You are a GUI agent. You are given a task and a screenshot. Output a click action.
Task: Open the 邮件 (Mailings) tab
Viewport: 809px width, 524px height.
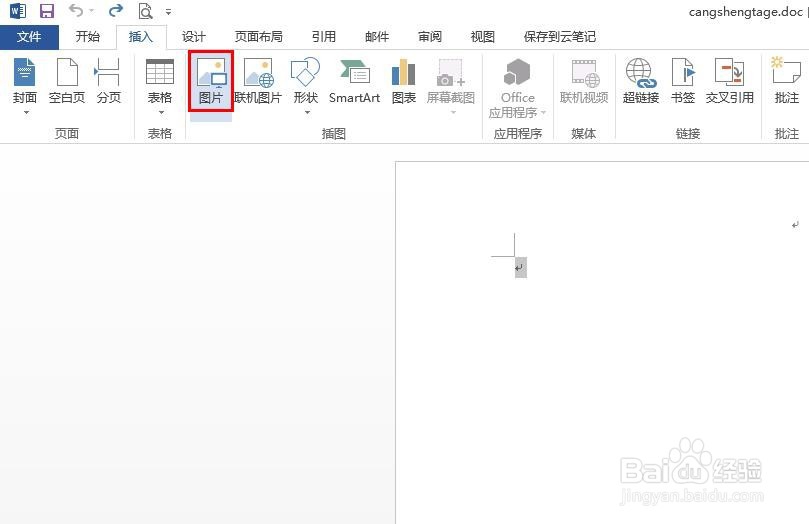pyautogui.click(x=377, y=37)
